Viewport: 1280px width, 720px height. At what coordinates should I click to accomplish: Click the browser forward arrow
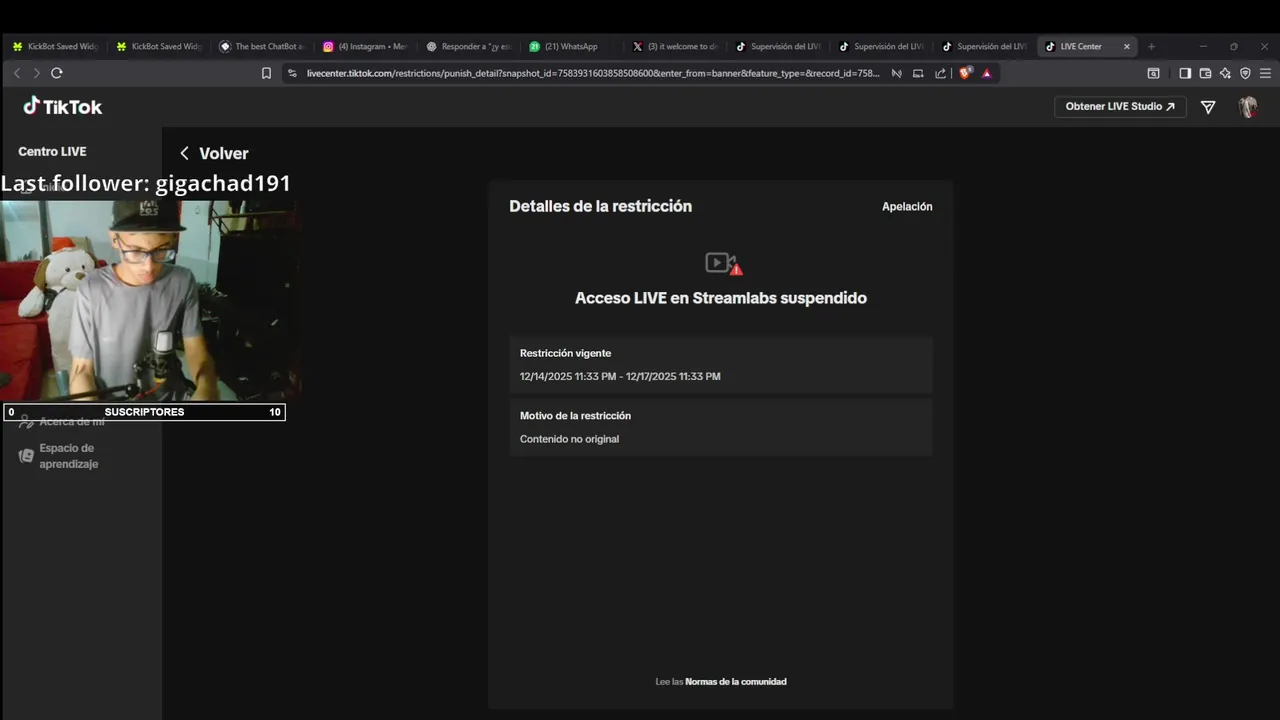[x=37, y=73]
